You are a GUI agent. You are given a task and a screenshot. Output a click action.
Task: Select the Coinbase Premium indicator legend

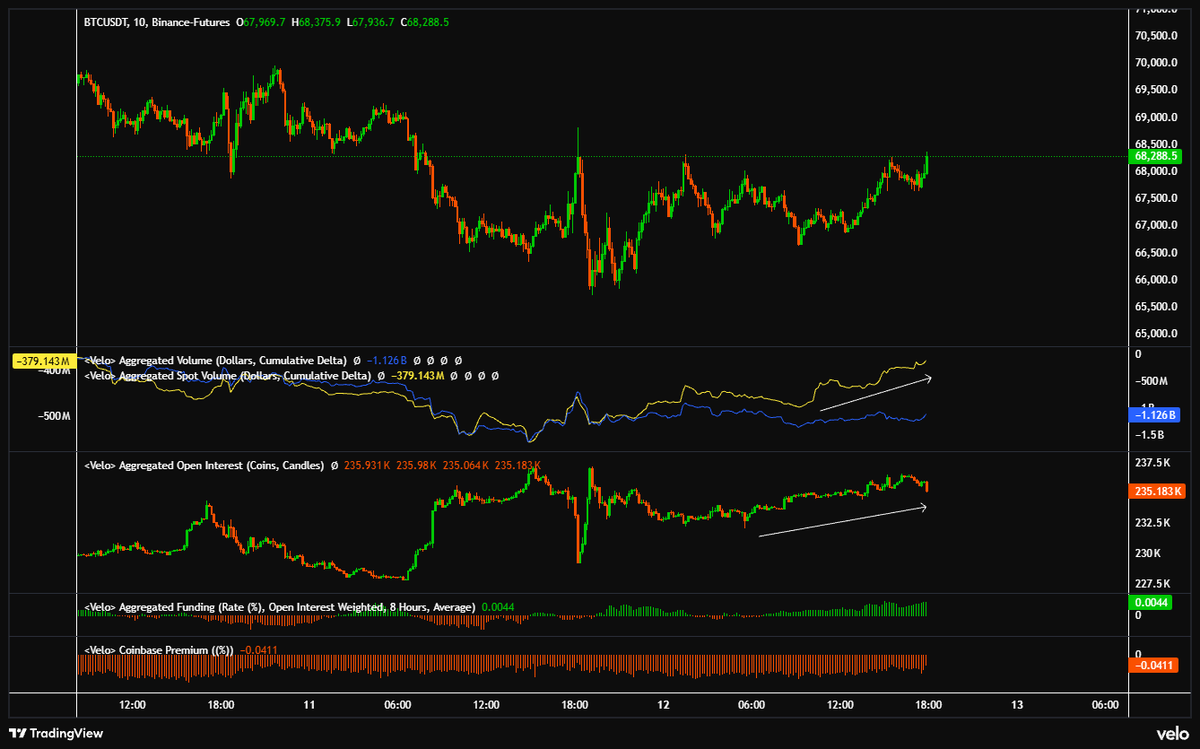160,650
